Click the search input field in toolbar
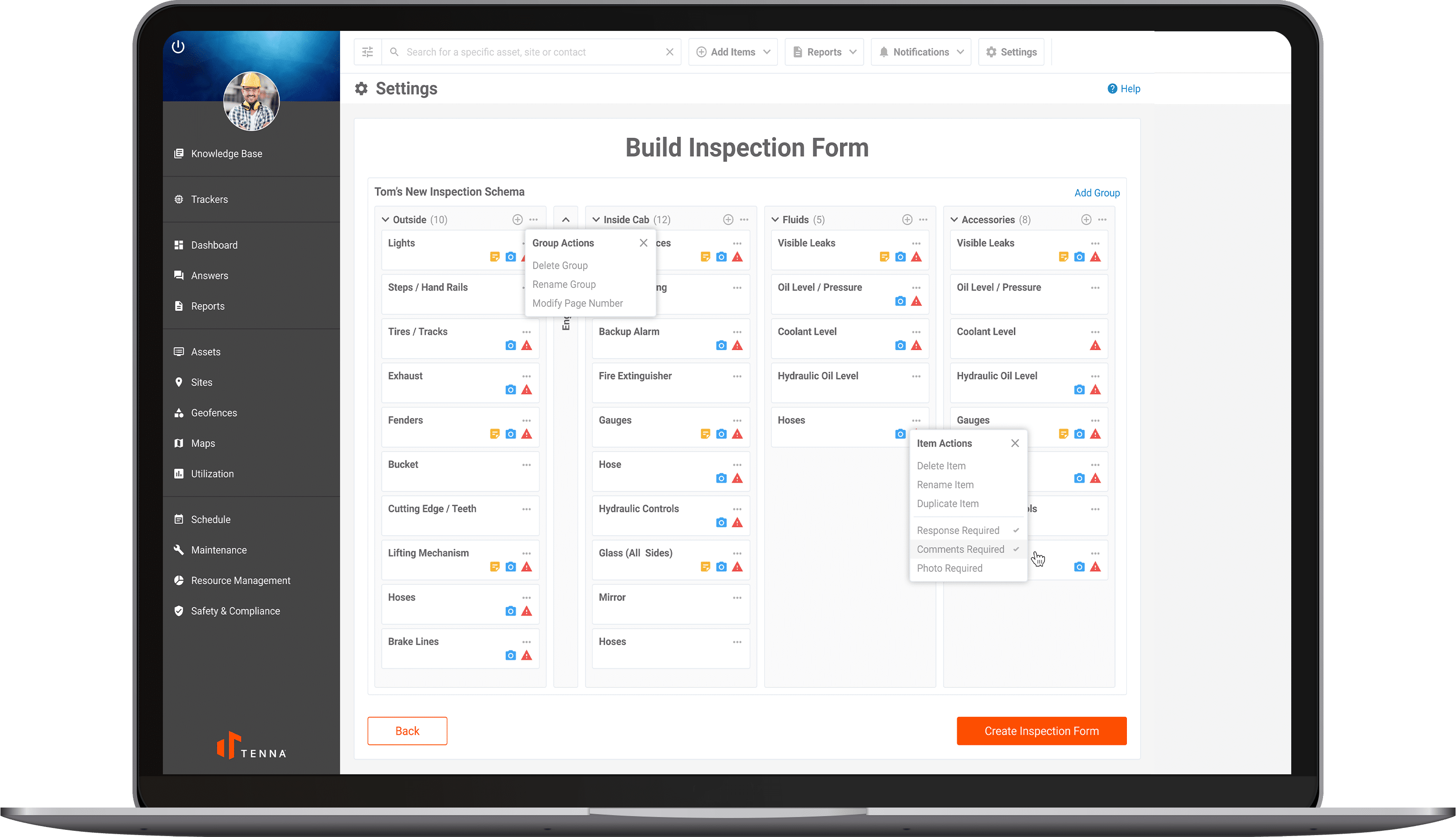The height and width of the screenshot is (837, 1456). click(531, 52)
